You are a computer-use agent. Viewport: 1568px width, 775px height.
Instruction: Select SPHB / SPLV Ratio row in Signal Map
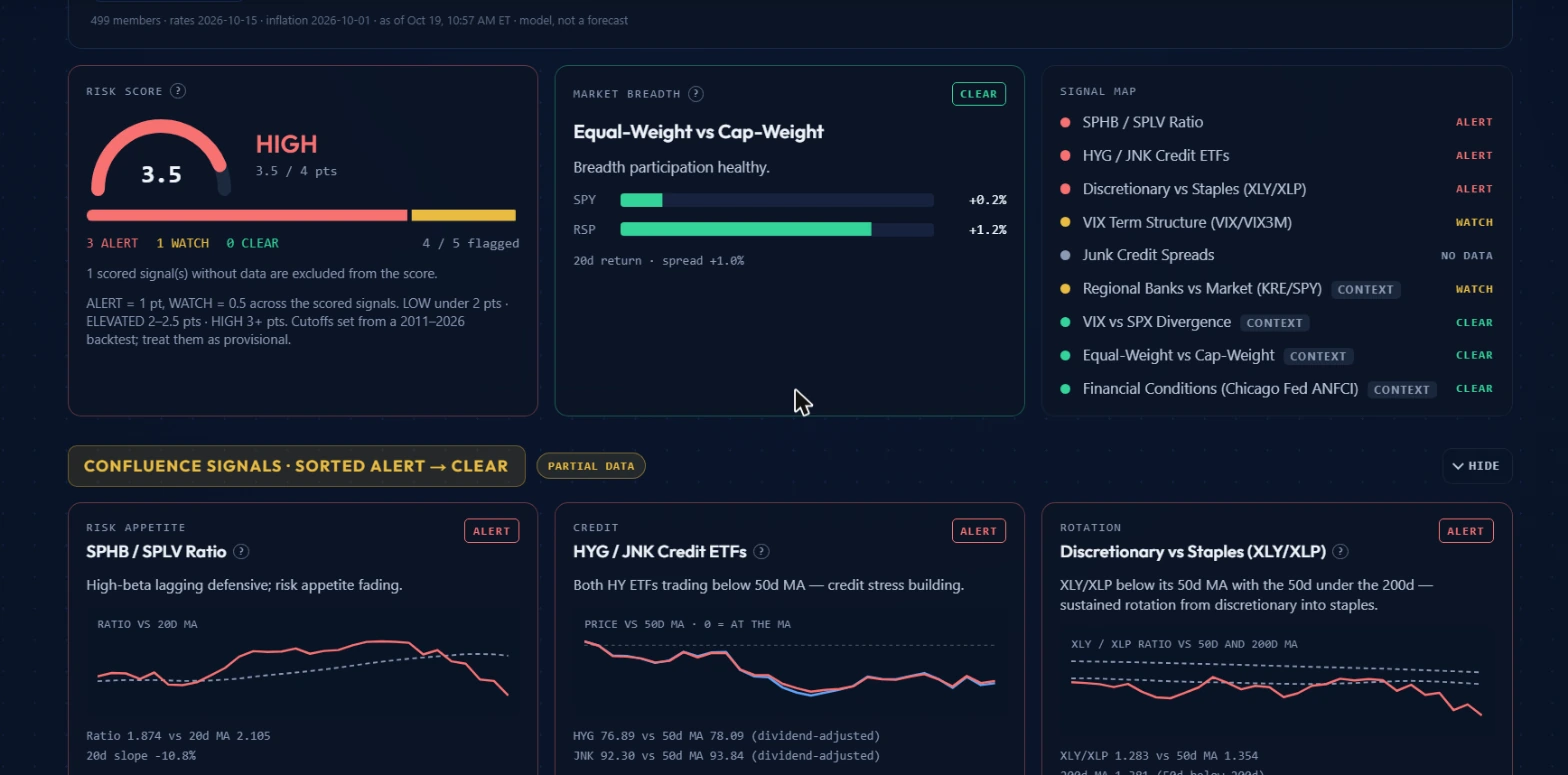coord(1277,122)
